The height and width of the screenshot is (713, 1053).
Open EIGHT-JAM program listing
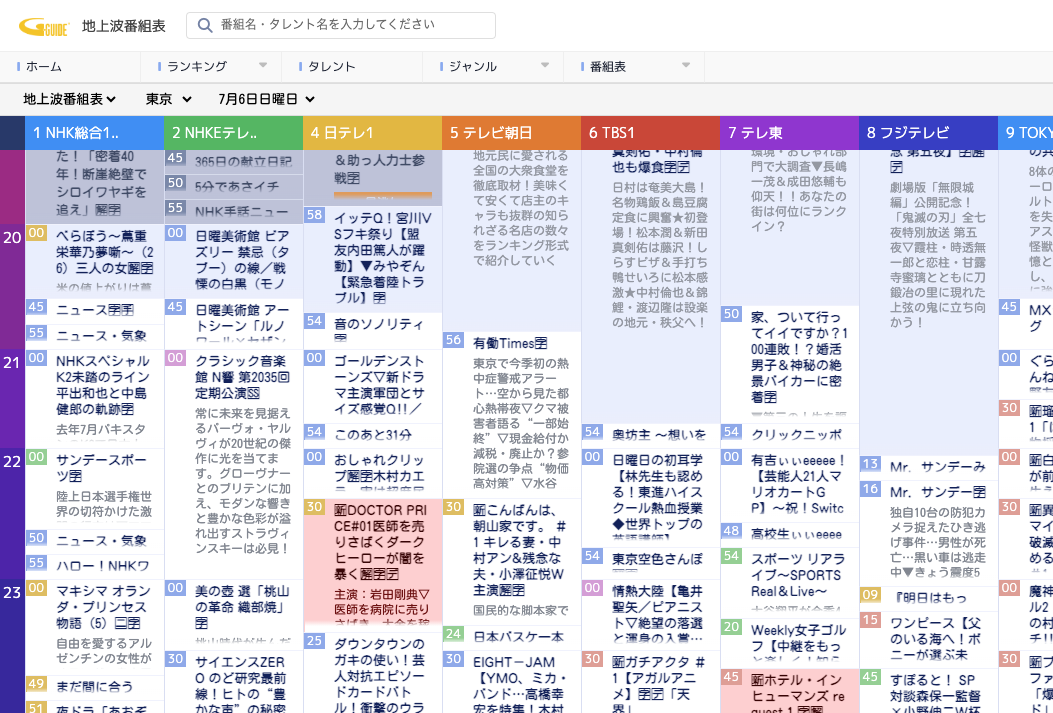coord(512,681)
